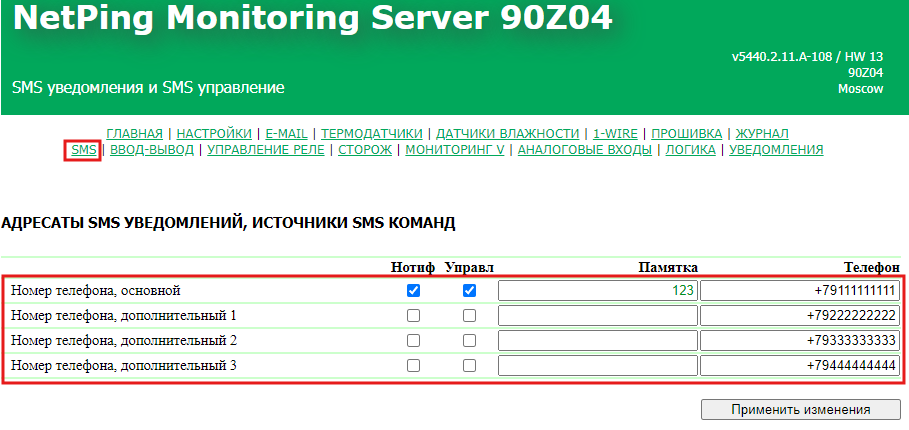Open УПРАВЛЕНИЕ РЕЛЕ page
The height and width of the screenshot is (430, 909).
click(x=266, y=150)
